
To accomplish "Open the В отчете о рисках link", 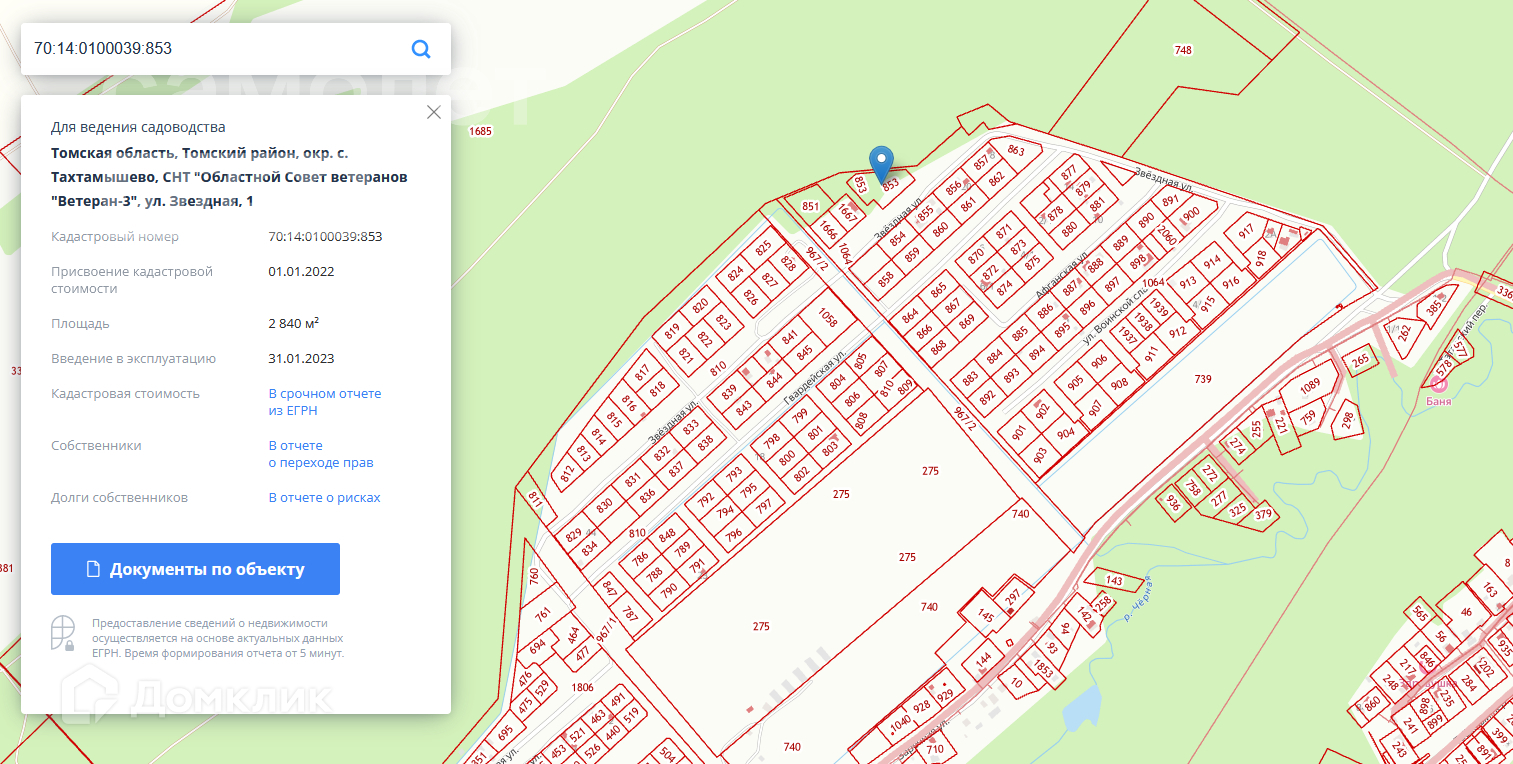I will (x=325, y=497).
